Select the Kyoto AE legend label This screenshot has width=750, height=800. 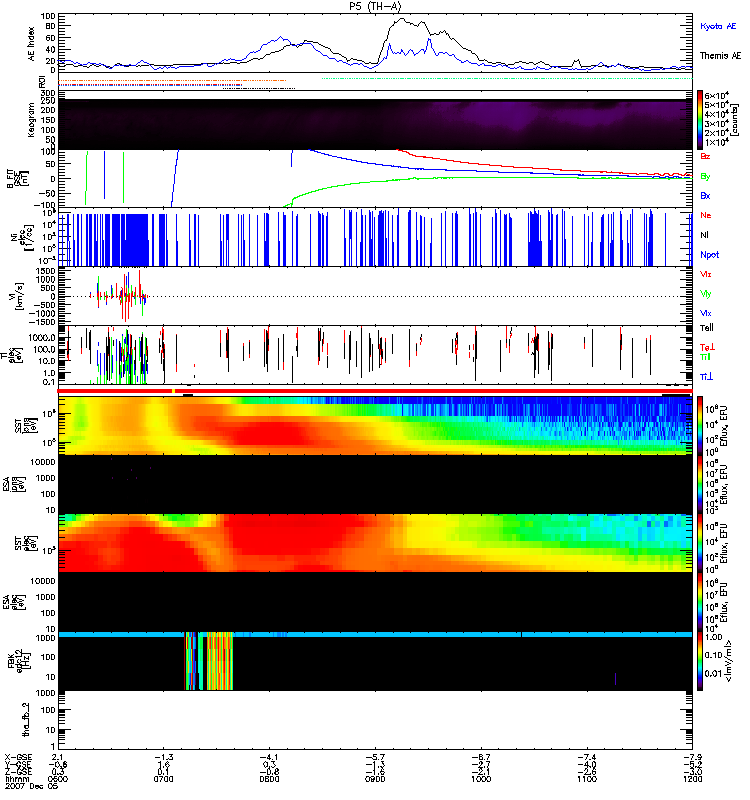point(718,26)
